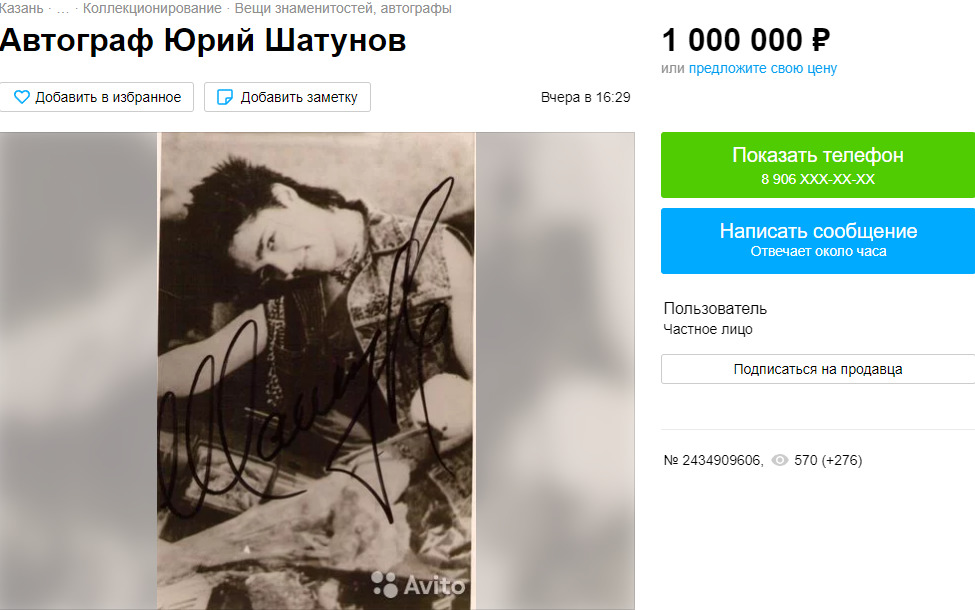Click the ruble sign in the price

coord(820,40)
